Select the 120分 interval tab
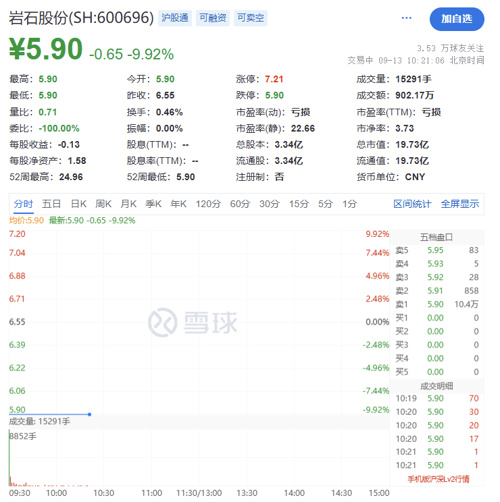This screenshot has width=500, height=502. 208,204
